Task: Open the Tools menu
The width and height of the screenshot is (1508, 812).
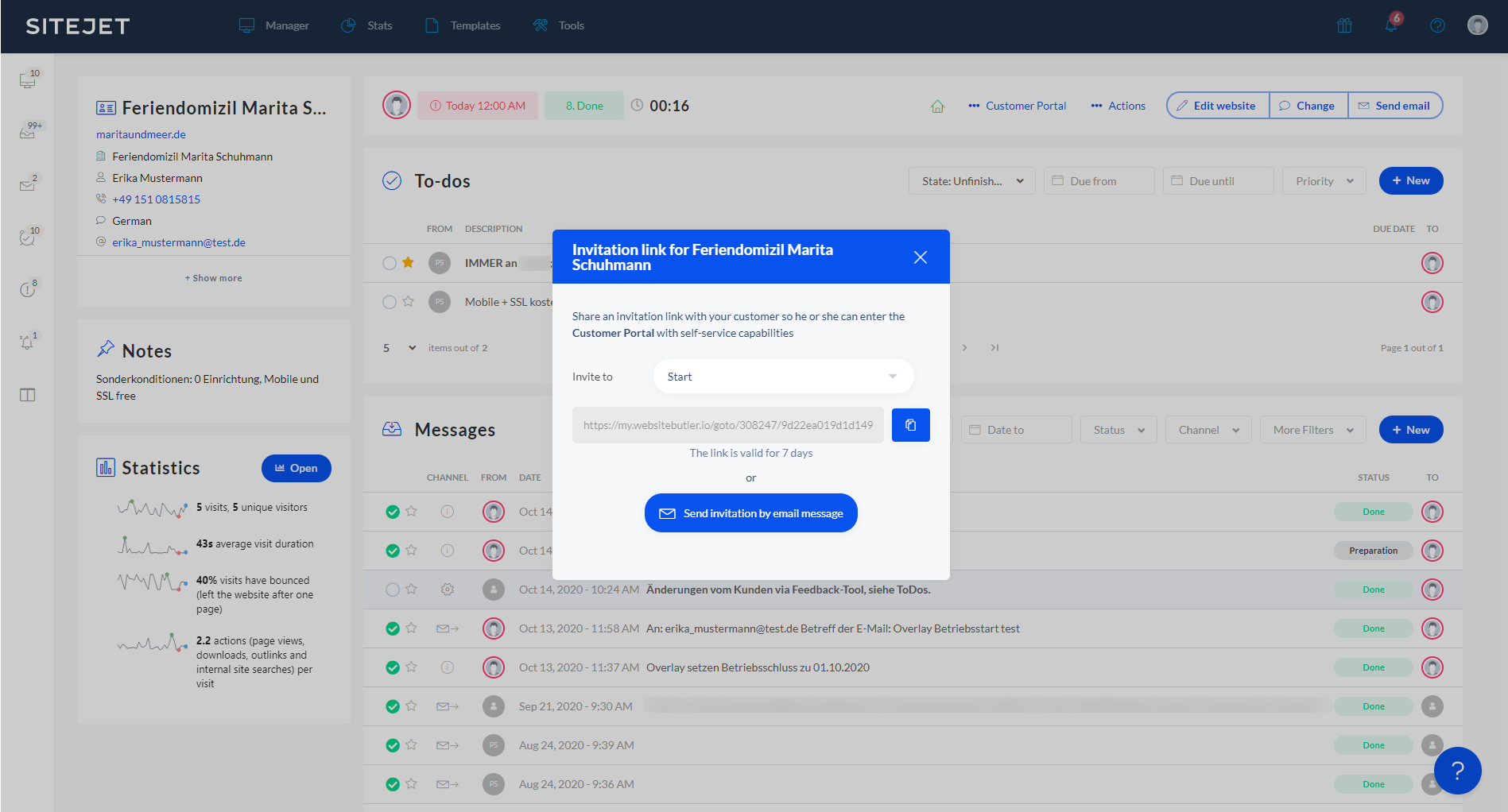Action: tap(558, 25)
